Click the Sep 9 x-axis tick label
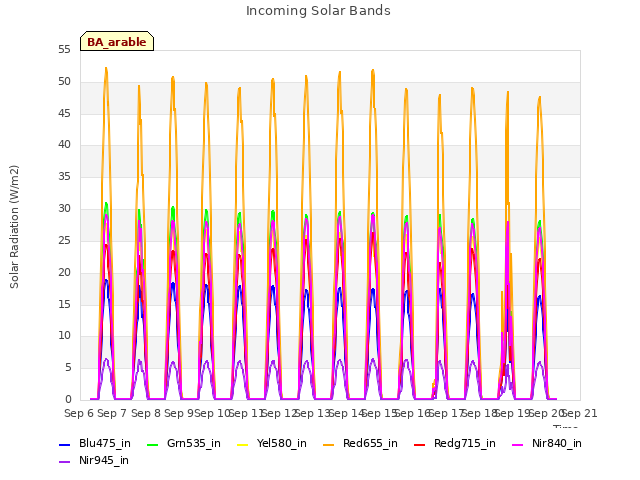This screenshot has height=480, width=640. (179, 413)
